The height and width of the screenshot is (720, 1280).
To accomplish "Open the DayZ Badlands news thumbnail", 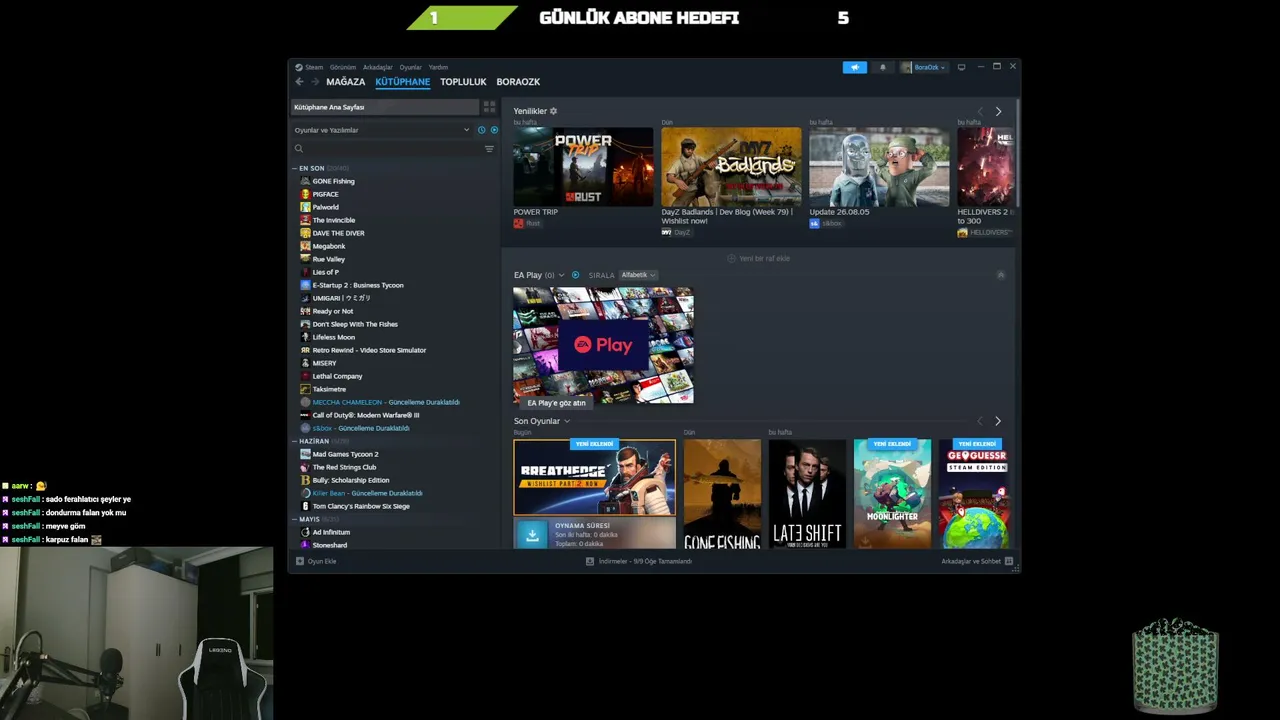I will [x=731, y=166].
